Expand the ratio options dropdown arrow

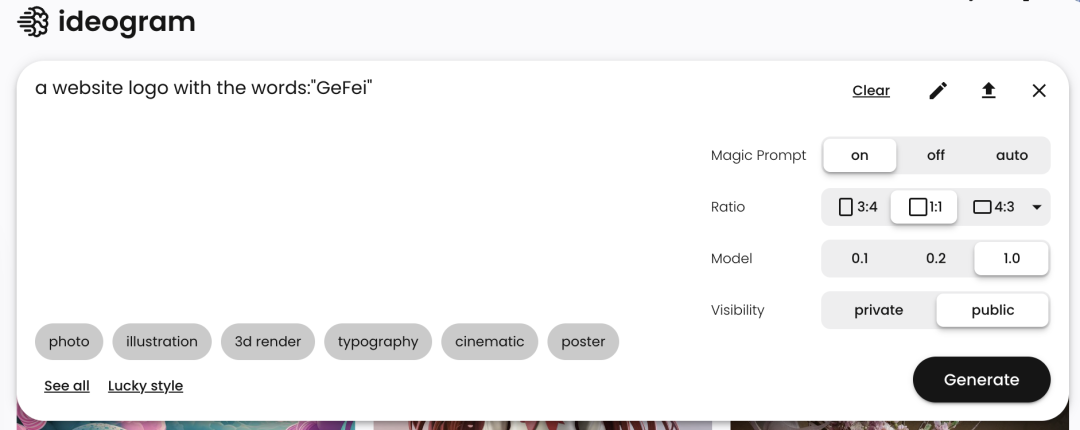1036,207
